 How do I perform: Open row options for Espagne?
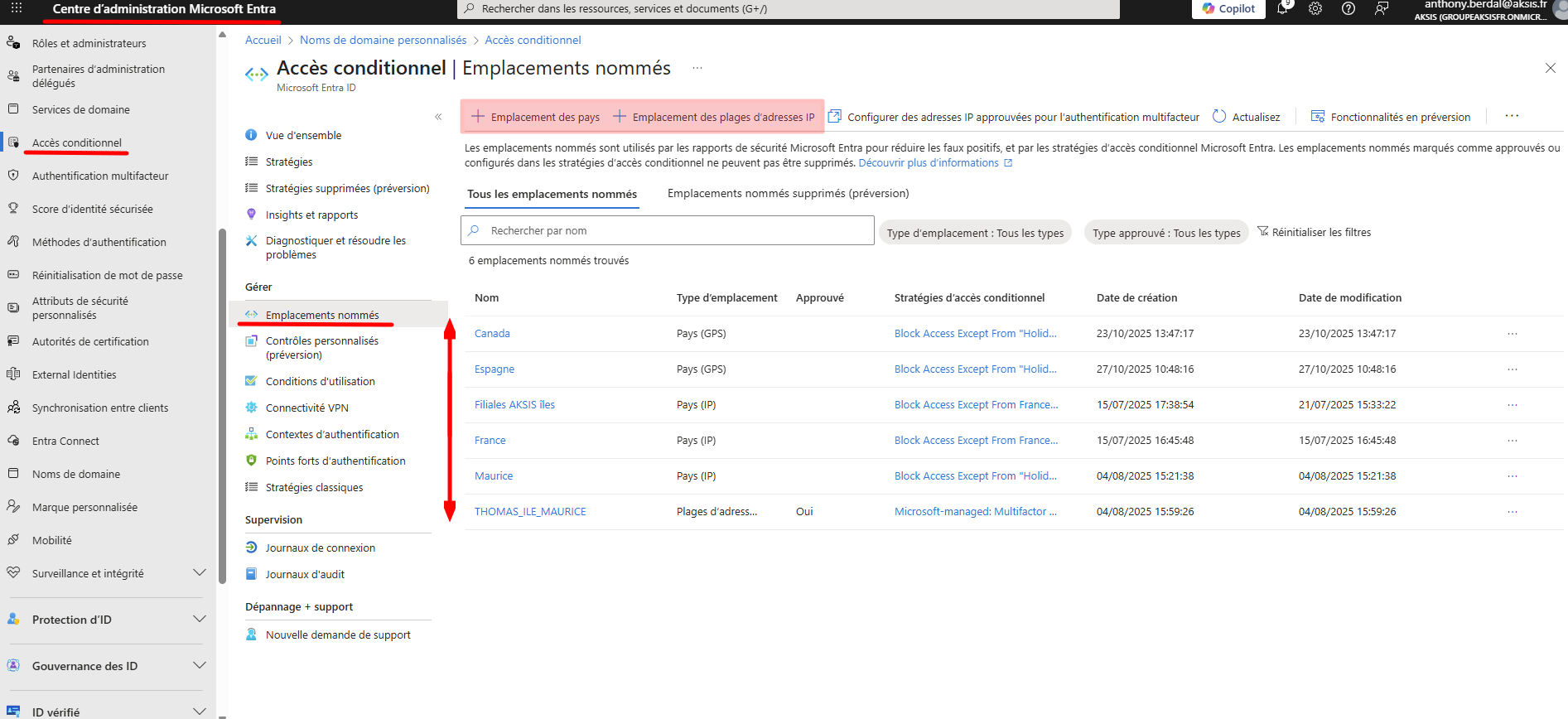[x=1513, y=369]
